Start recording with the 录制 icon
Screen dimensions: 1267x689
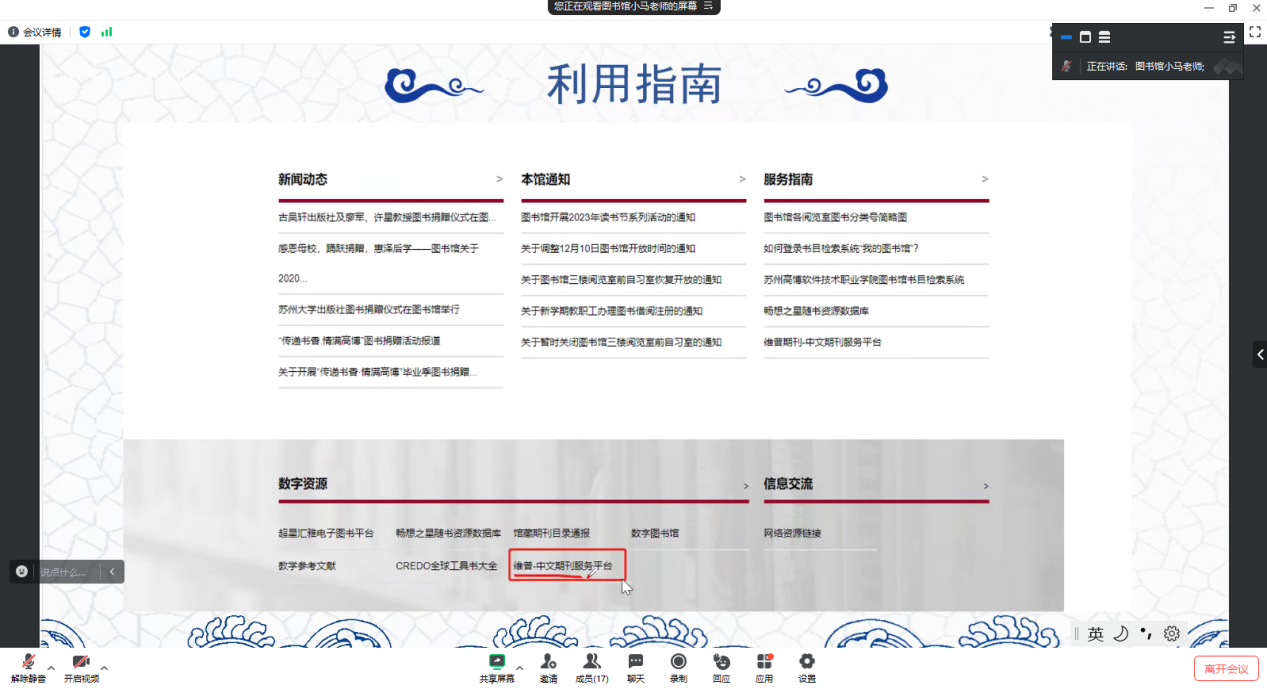[x=678, y=662]
